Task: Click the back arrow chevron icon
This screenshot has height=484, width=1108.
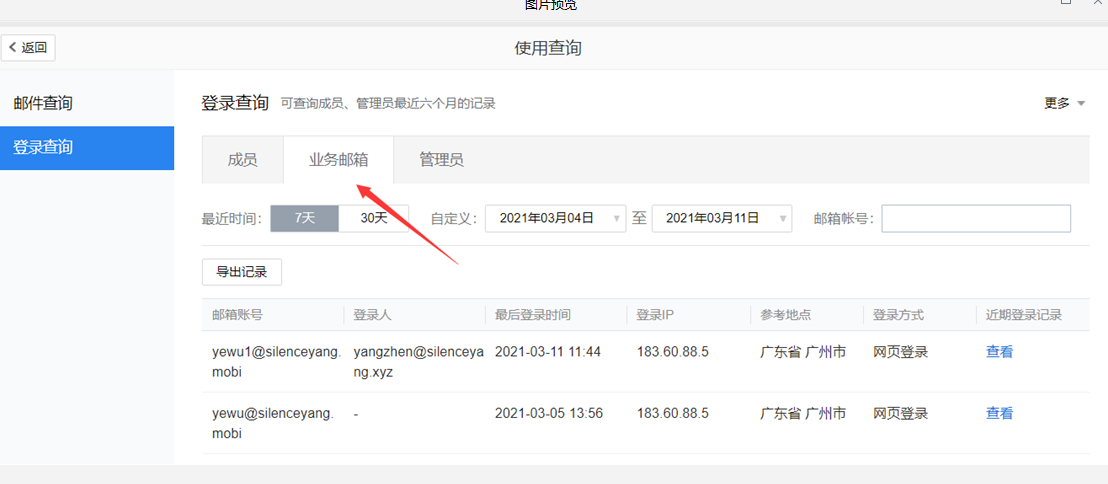Action: pos(13,47)
